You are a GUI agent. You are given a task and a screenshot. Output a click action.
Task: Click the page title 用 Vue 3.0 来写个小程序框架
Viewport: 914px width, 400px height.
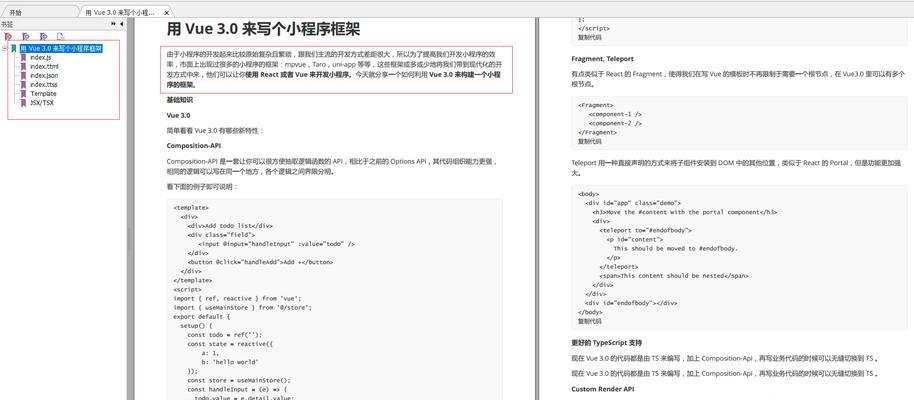[x=263, y=29]
